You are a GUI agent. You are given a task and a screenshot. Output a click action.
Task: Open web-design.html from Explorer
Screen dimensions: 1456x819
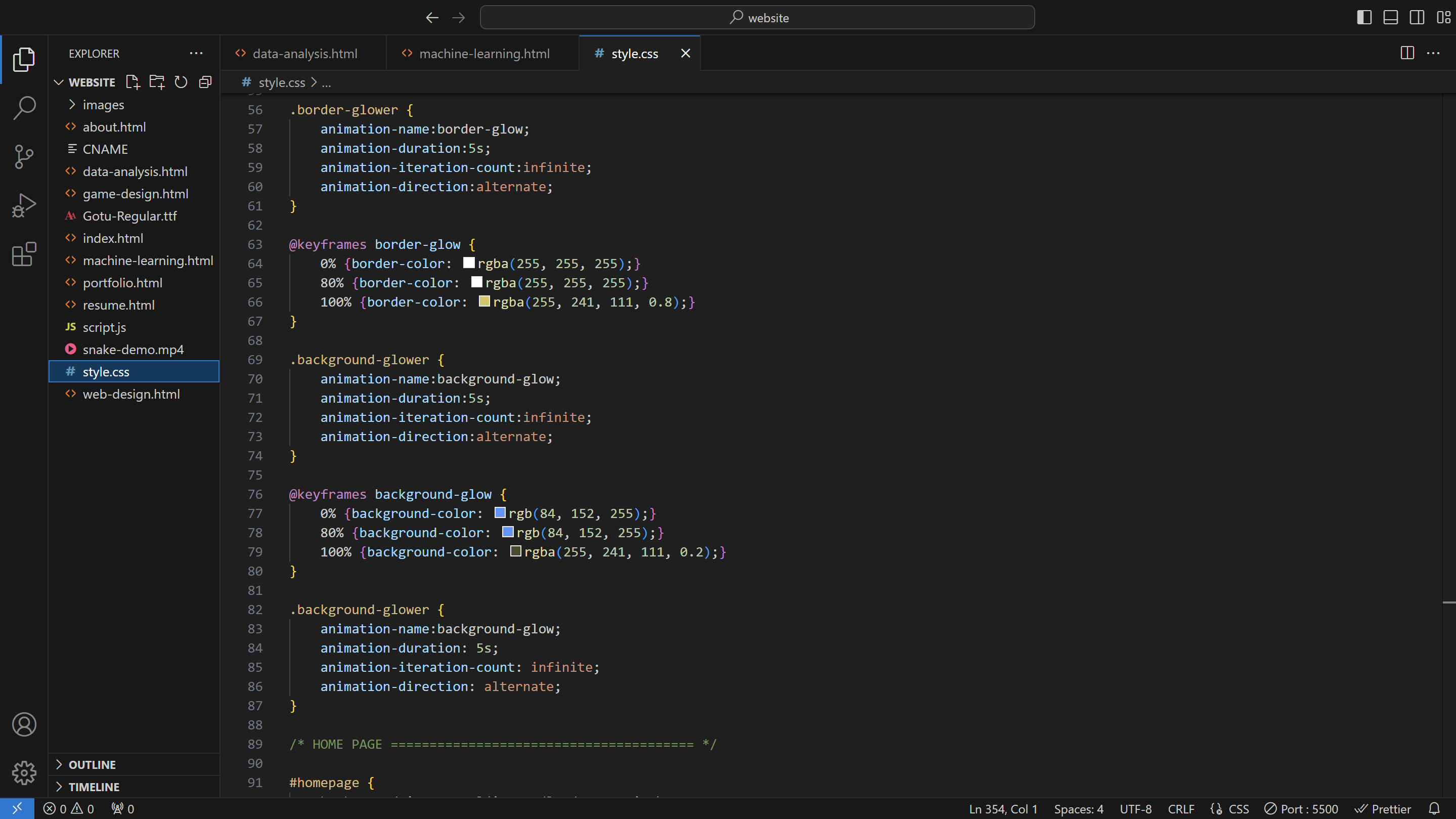tap(134, 394)
